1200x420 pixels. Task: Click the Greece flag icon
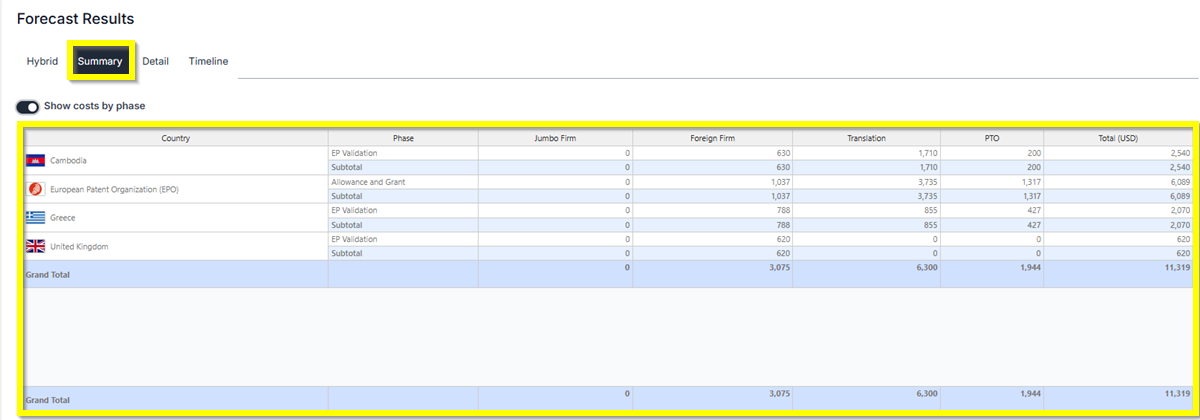[x=36, y=217]
